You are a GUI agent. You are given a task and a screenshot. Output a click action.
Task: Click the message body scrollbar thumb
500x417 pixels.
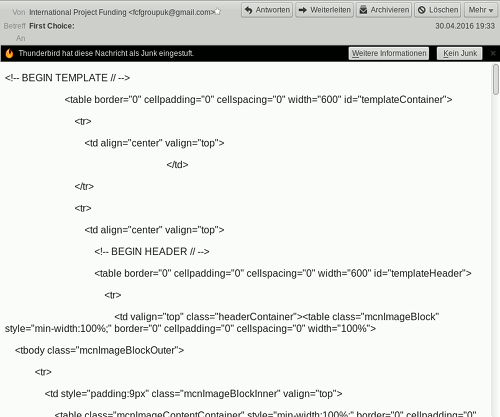(496, 80)
